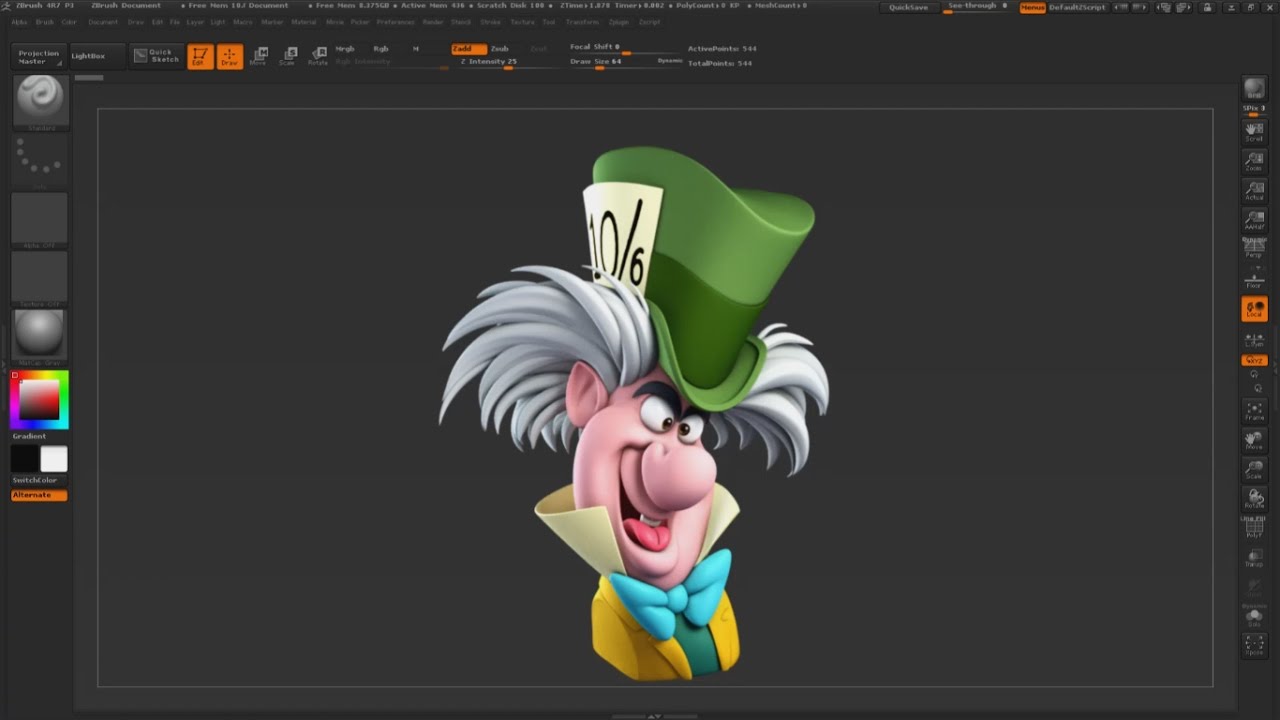Image resolution: width=1280 pixels, height=720 pixels.
Task: Select the Rotate transform mode in top shelf
Action: [318, 56]
